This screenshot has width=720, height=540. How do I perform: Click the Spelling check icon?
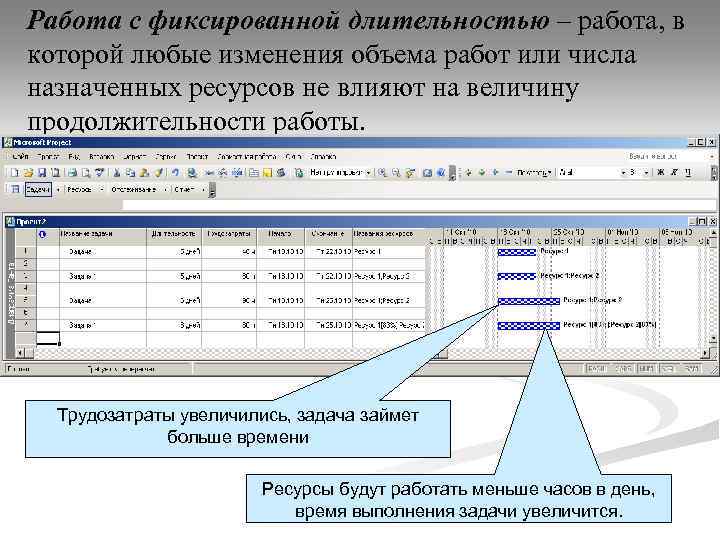[x=99, y=173]
